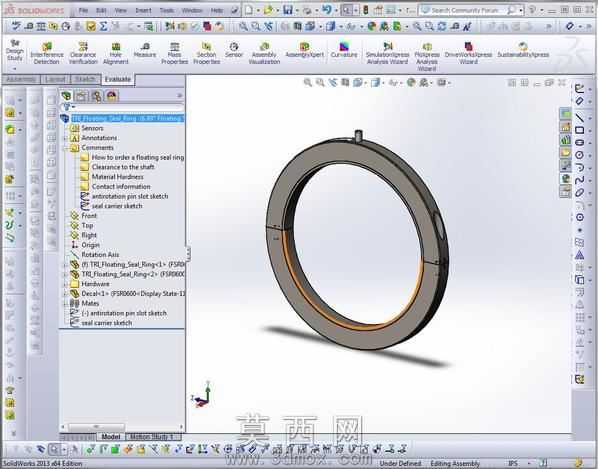
Task: Open the Tools menu
Action: [167, 11]
